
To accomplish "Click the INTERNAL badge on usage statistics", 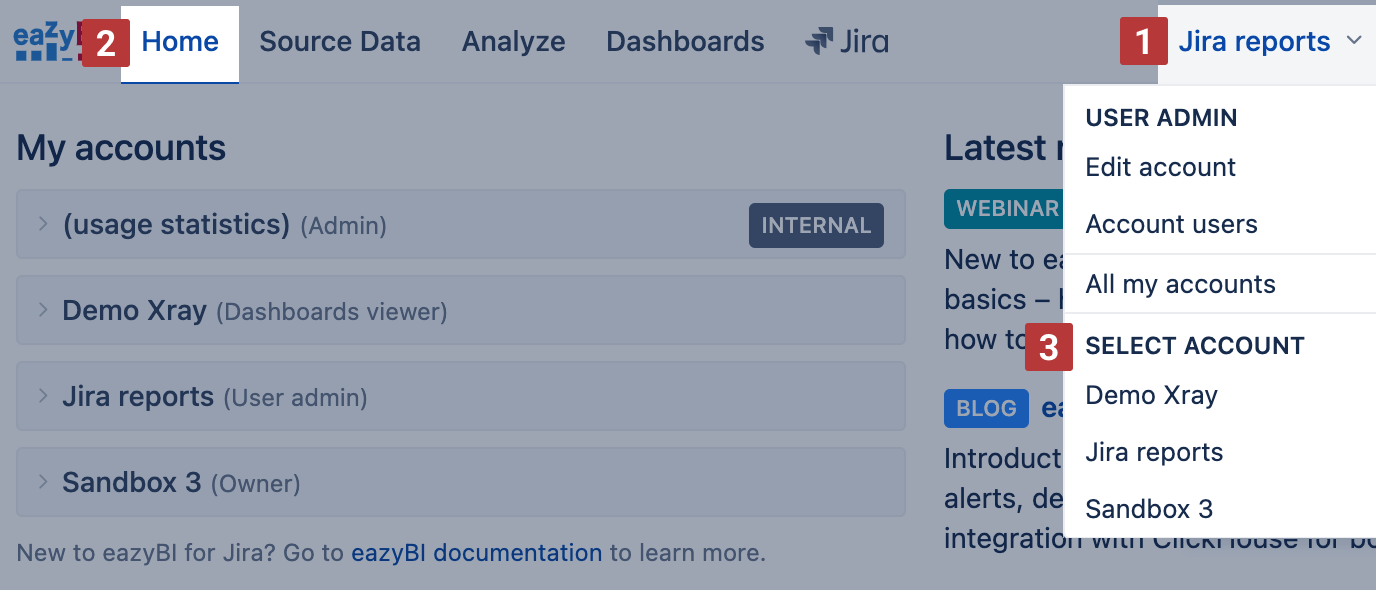I will tap(816, 225).
